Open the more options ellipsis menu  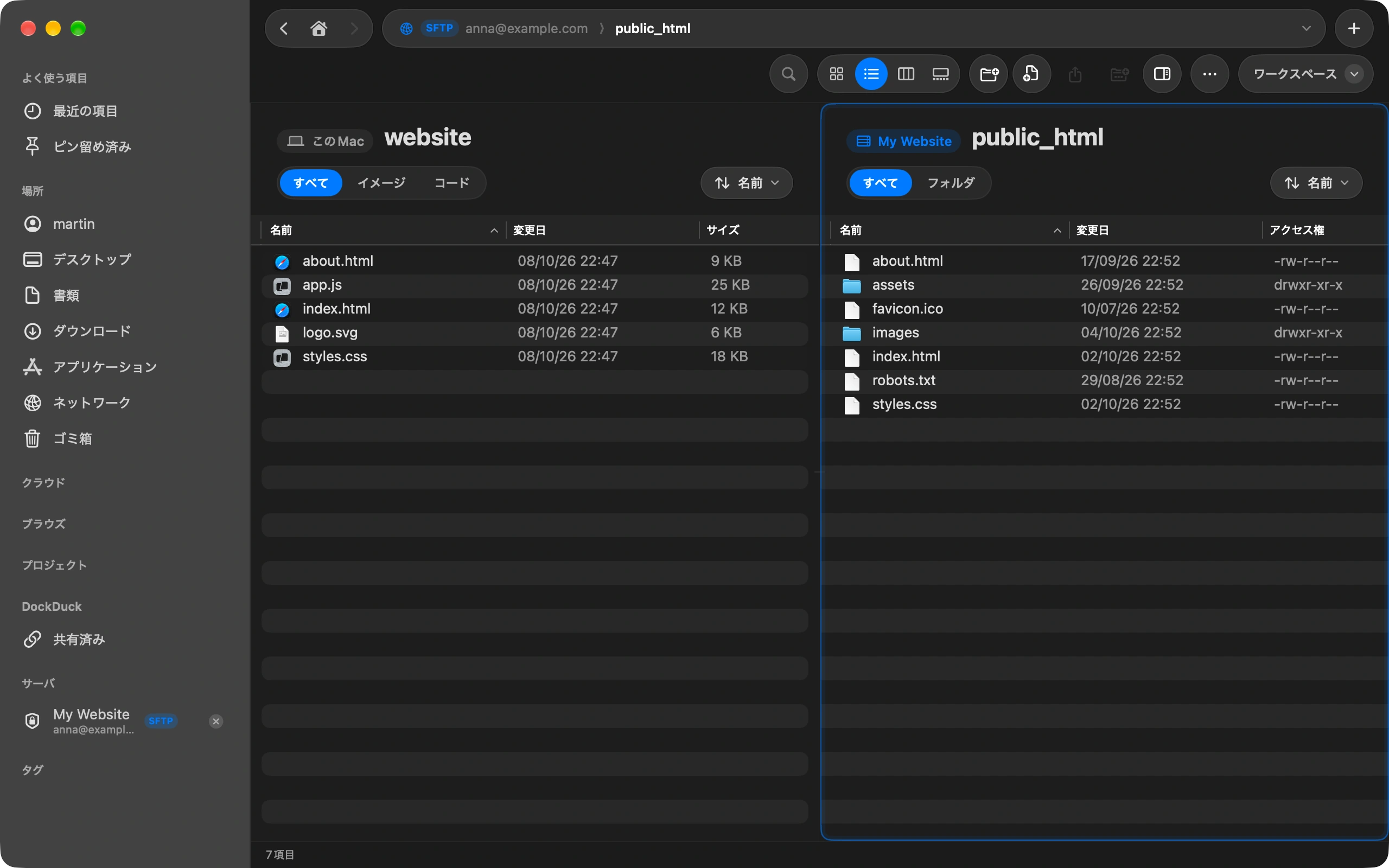coord(1209,74)
